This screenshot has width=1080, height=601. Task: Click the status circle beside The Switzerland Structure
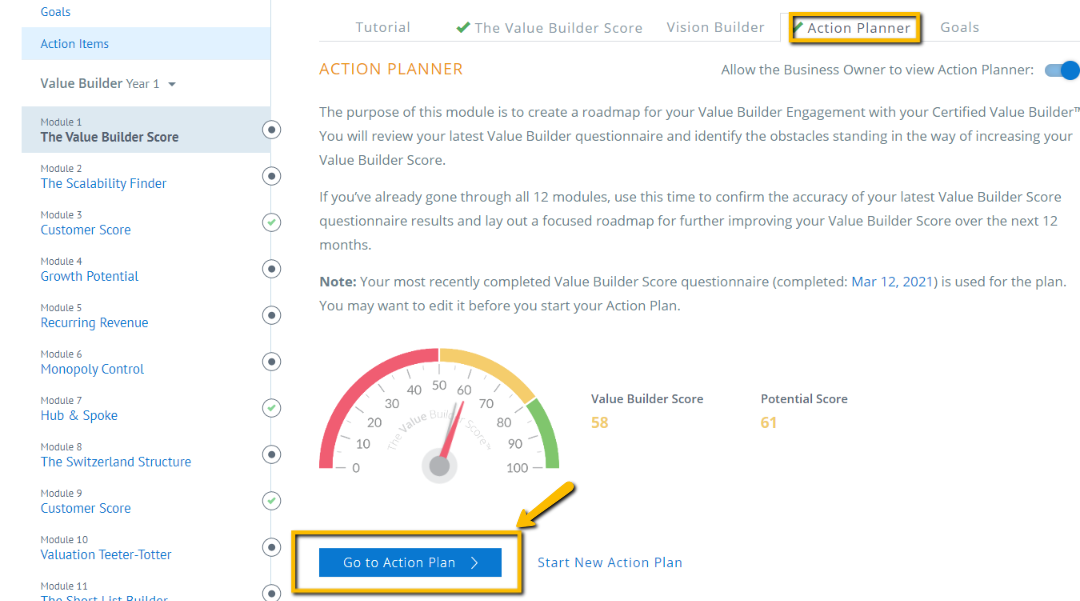tap(271, 454)
